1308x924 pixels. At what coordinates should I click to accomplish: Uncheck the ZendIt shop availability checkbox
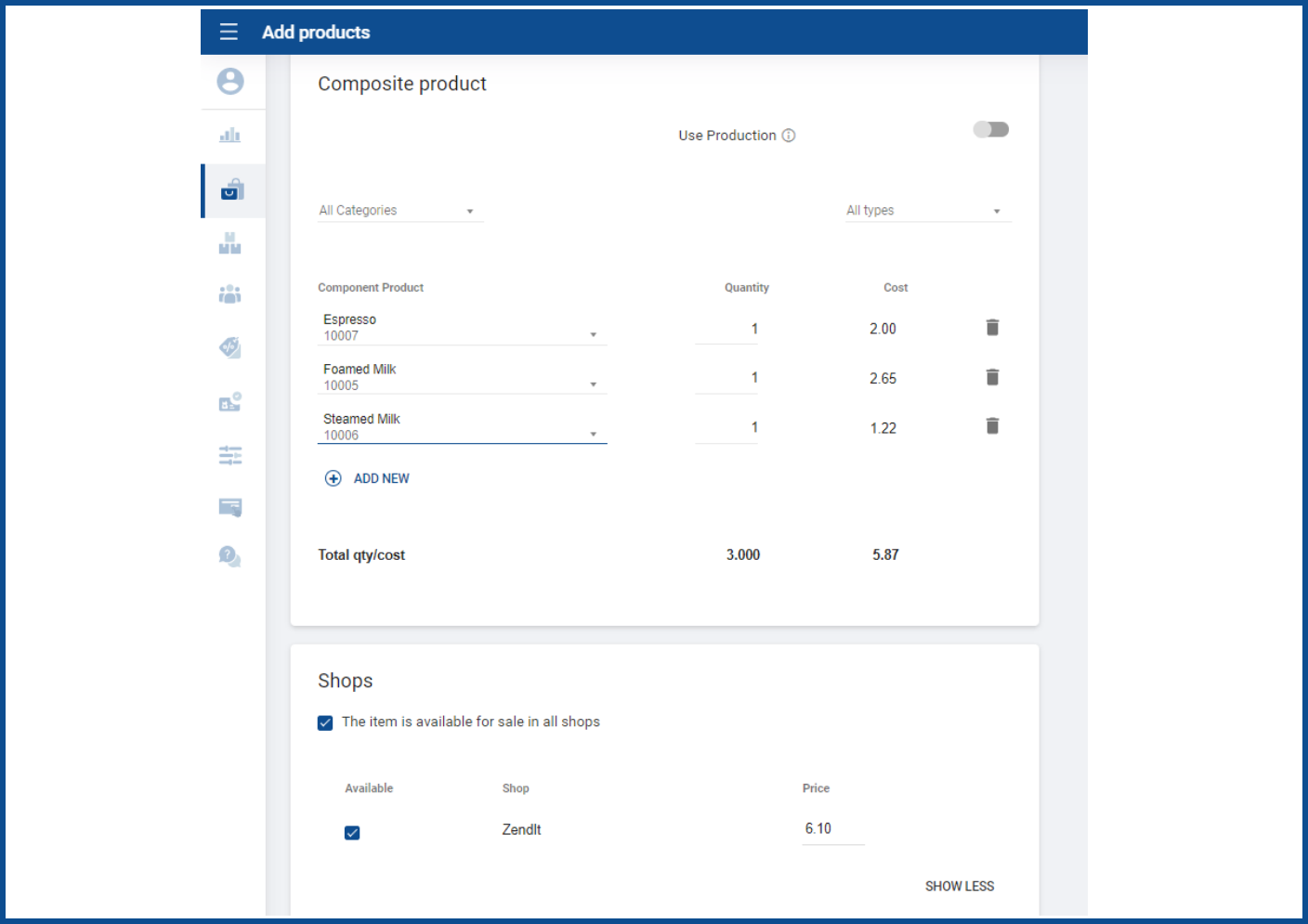click(352, 833)
